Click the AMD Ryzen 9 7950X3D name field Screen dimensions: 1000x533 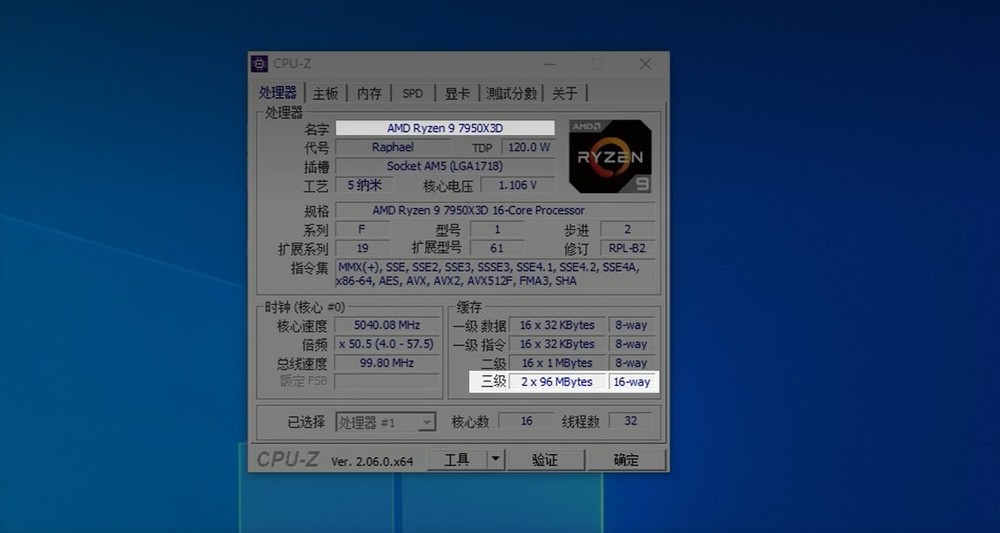(x=445, y=128)
